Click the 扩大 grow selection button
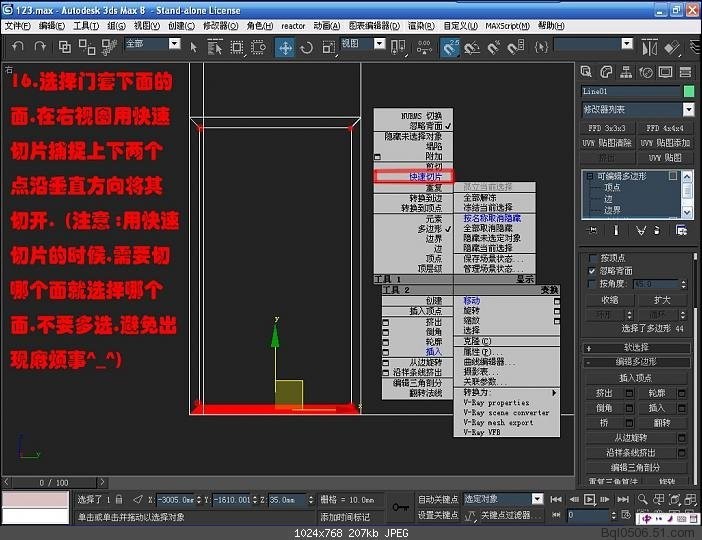Screen dimensions: 702x540 (662, 300)
